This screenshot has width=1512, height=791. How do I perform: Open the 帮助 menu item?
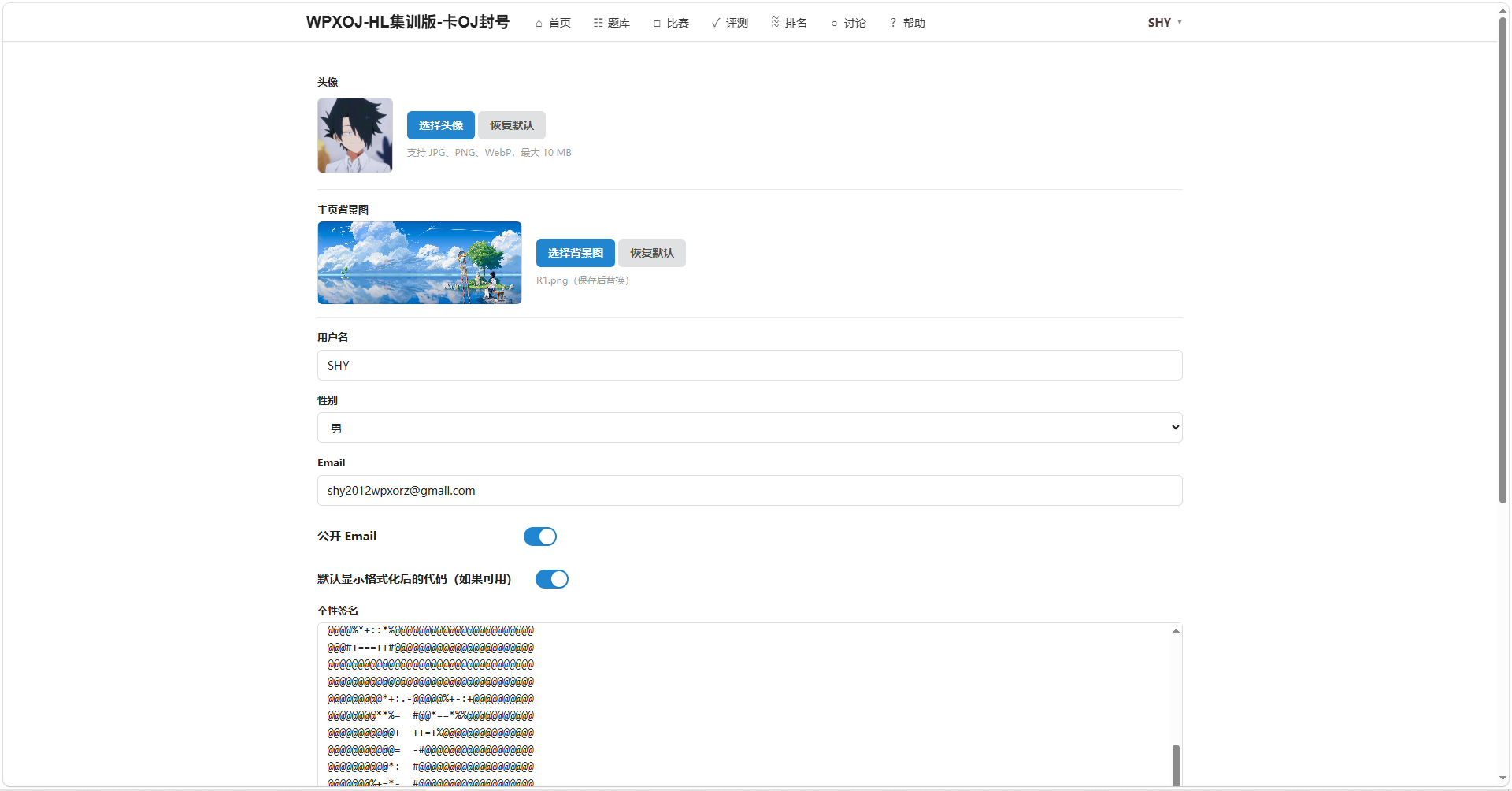click(907, 23)
